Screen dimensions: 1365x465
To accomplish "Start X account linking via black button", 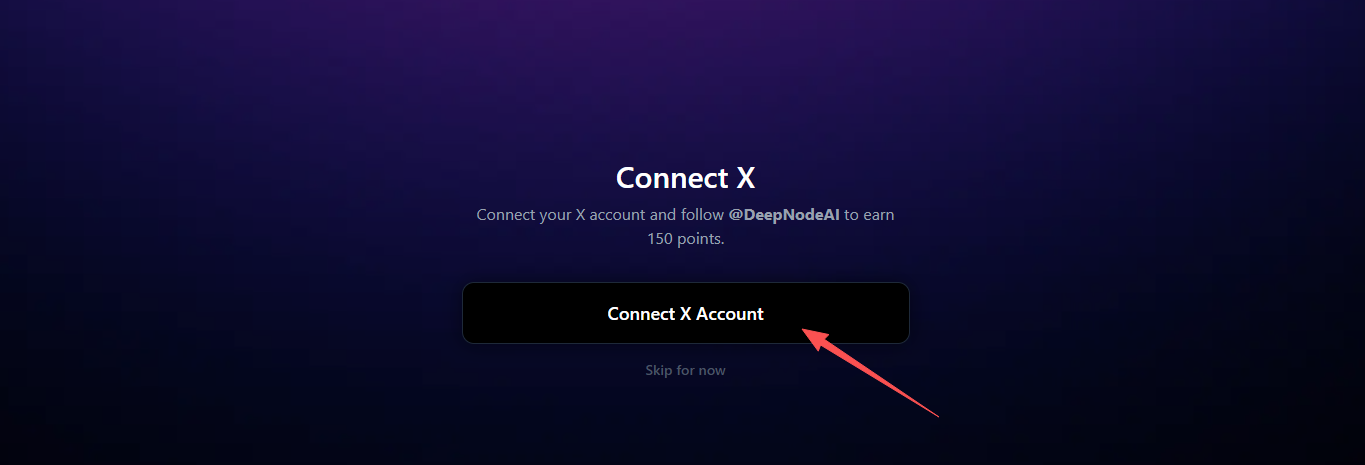I will click(x=685, y=313).
